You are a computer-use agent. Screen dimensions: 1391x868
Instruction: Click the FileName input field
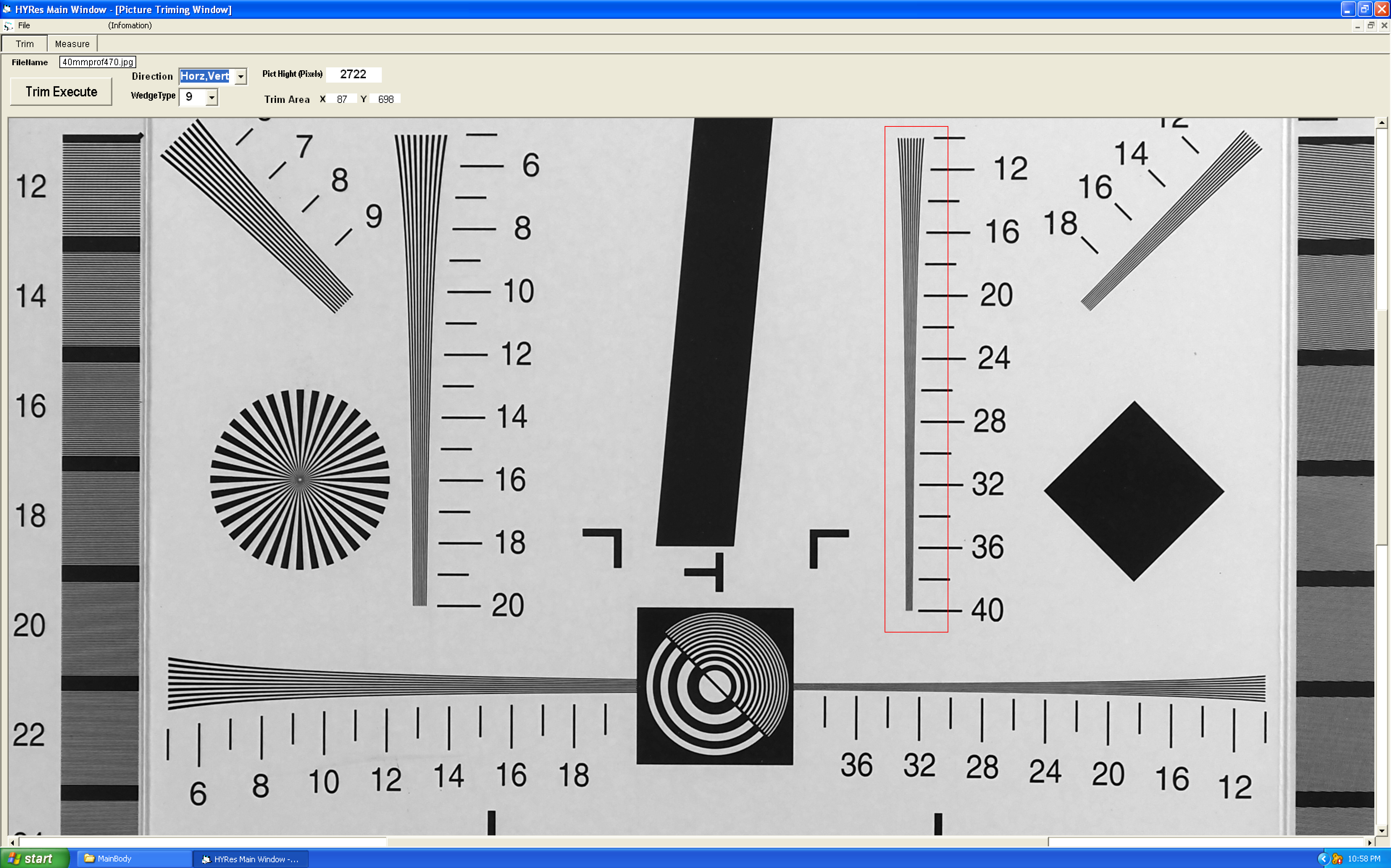tap(97, 62)
